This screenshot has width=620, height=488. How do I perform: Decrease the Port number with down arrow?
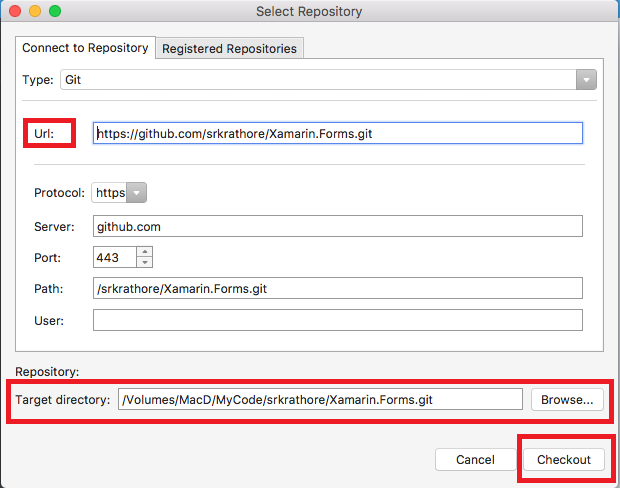coord(145,262)
